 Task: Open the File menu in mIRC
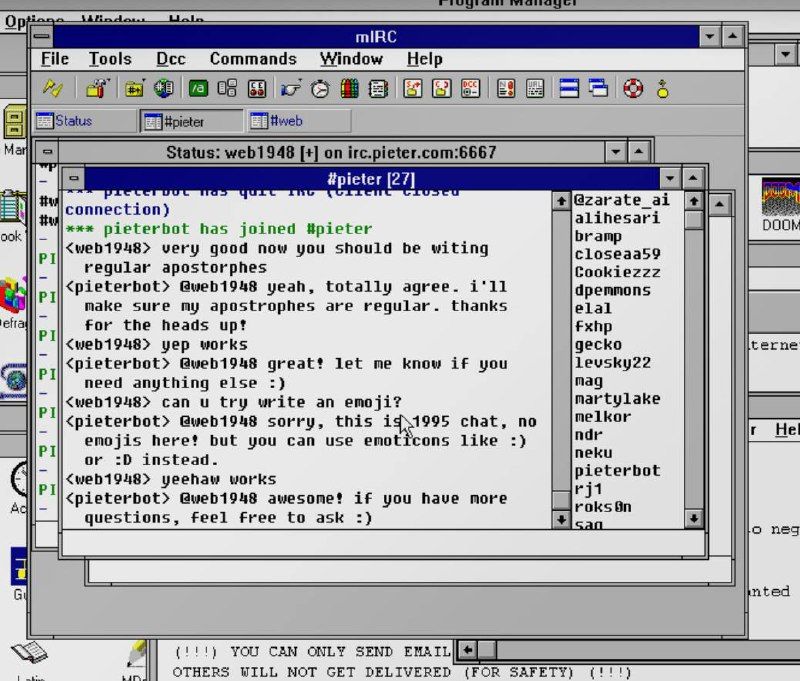[x=55, y=59]
